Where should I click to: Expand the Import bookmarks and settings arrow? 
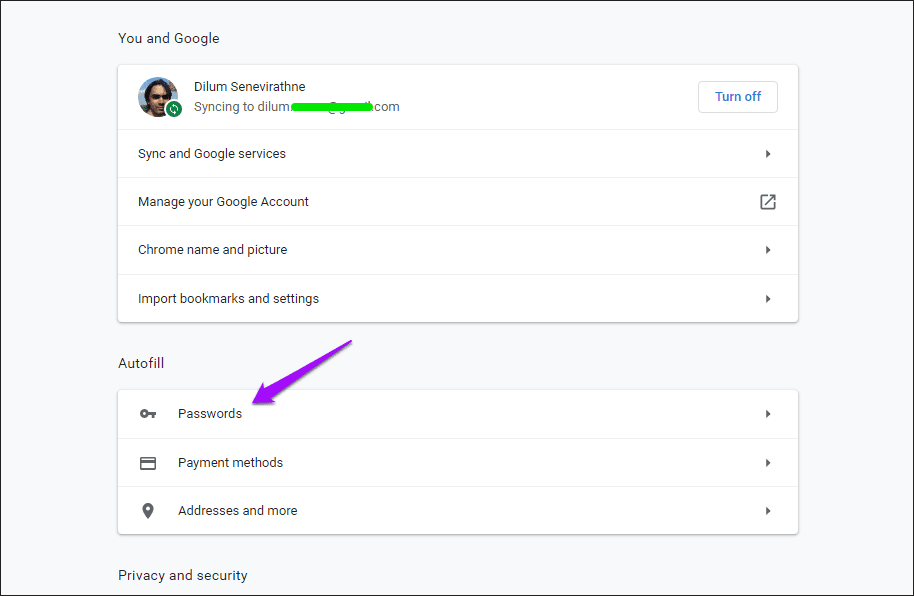(767, 299)
